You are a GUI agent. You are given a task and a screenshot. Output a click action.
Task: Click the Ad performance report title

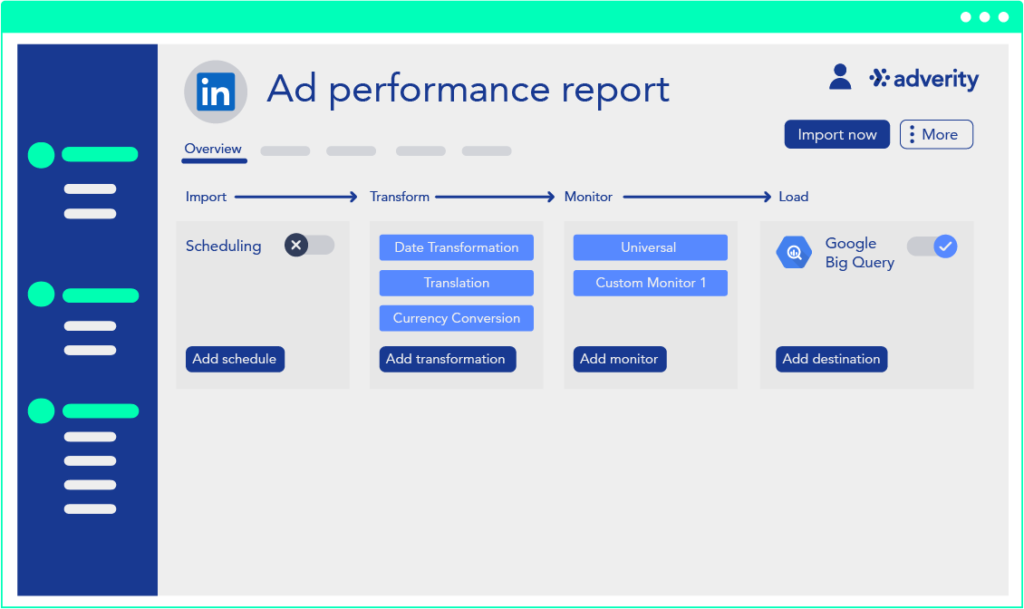[468, 89]
